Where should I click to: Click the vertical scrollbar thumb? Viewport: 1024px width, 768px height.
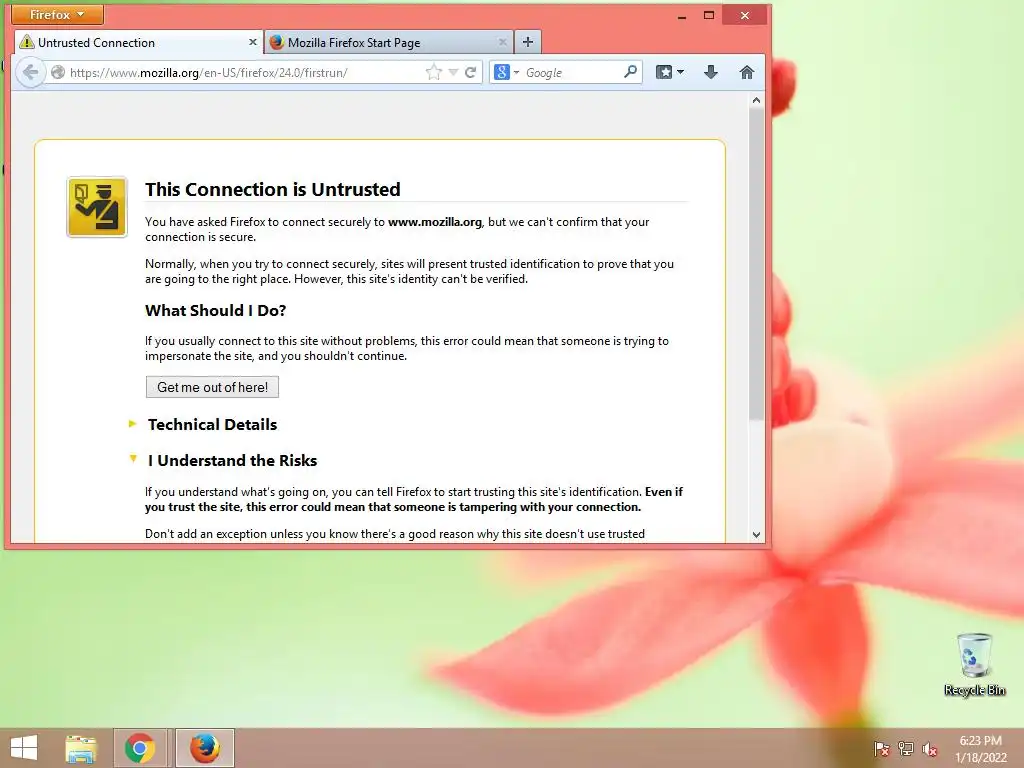click(756, 264)
